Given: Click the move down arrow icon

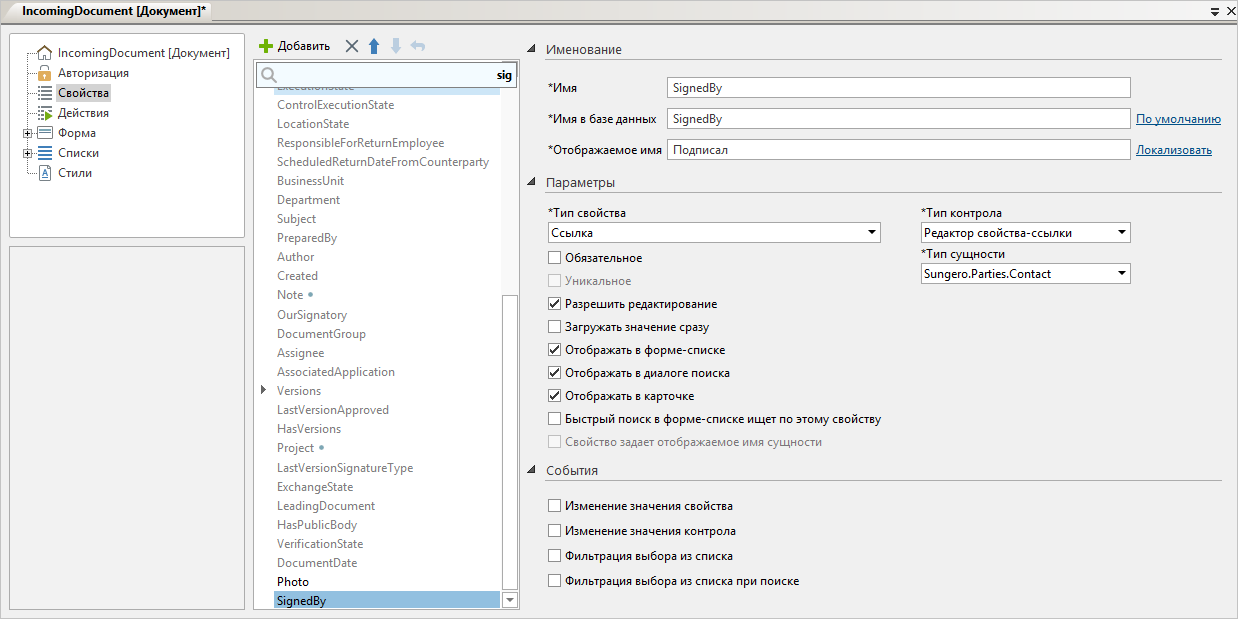Looking at the screenshot, I should pyautogui.click(x=396, y=46).
